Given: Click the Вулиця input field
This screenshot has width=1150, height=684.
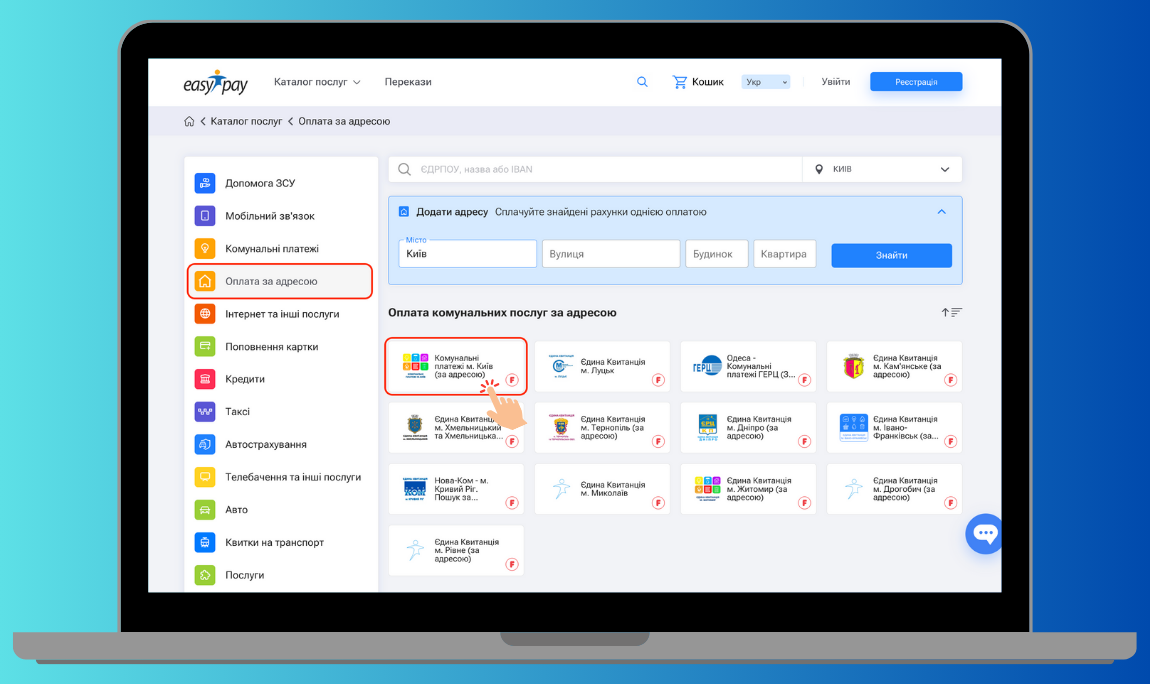Looking at the screenshot, I should pyautogui.click(x=610, y=254).
